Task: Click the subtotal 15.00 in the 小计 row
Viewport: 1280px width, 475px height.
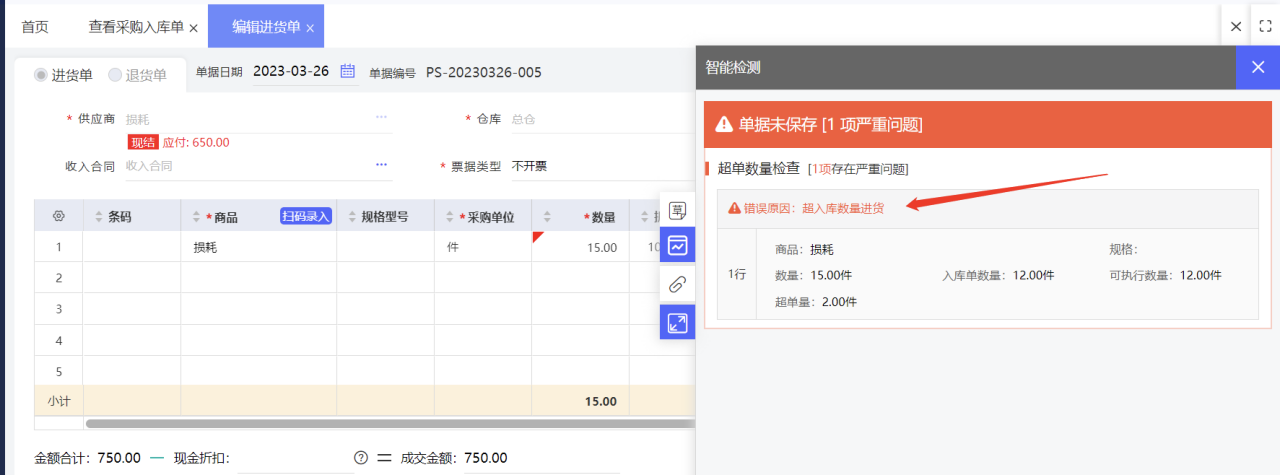Action: click(x=601, y=401)
